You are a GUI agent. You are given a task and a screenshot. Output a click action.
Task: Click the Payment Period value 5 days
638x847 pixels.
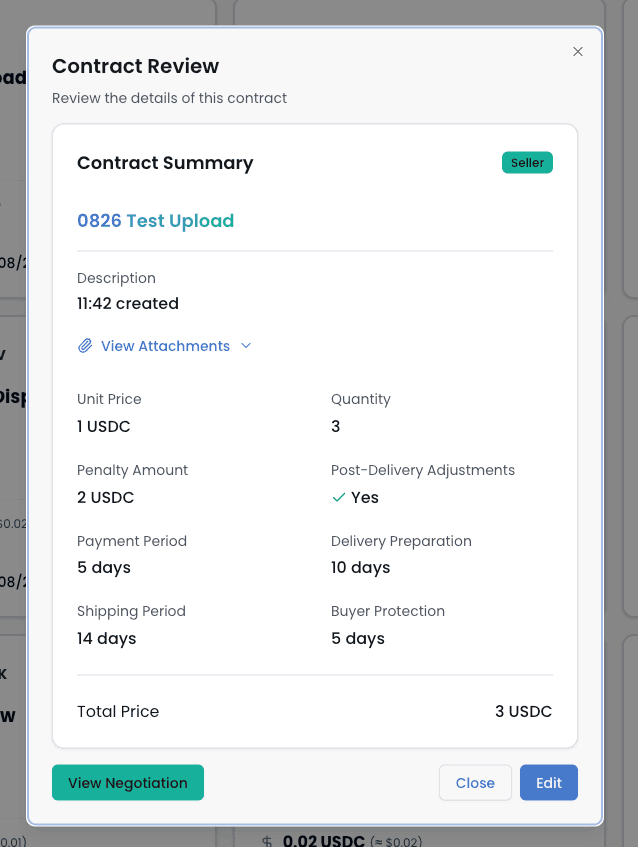click(104, 567)
